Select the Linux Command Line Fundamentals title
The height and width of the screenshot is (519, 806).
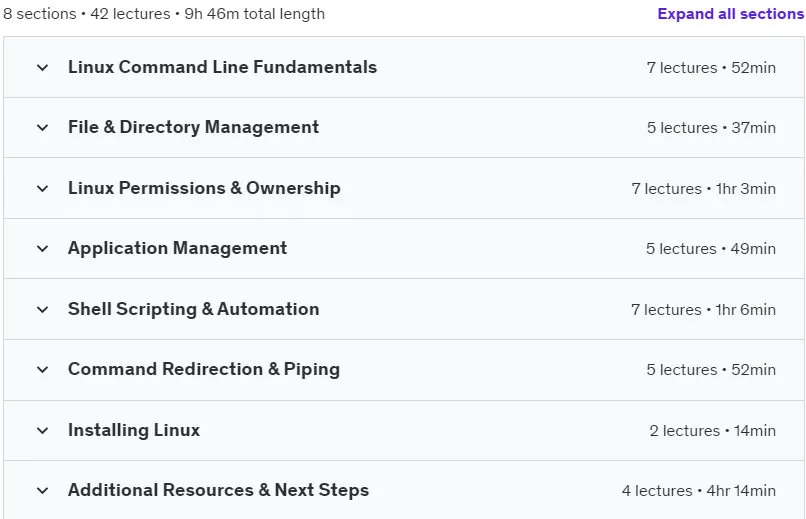point(222,67)
